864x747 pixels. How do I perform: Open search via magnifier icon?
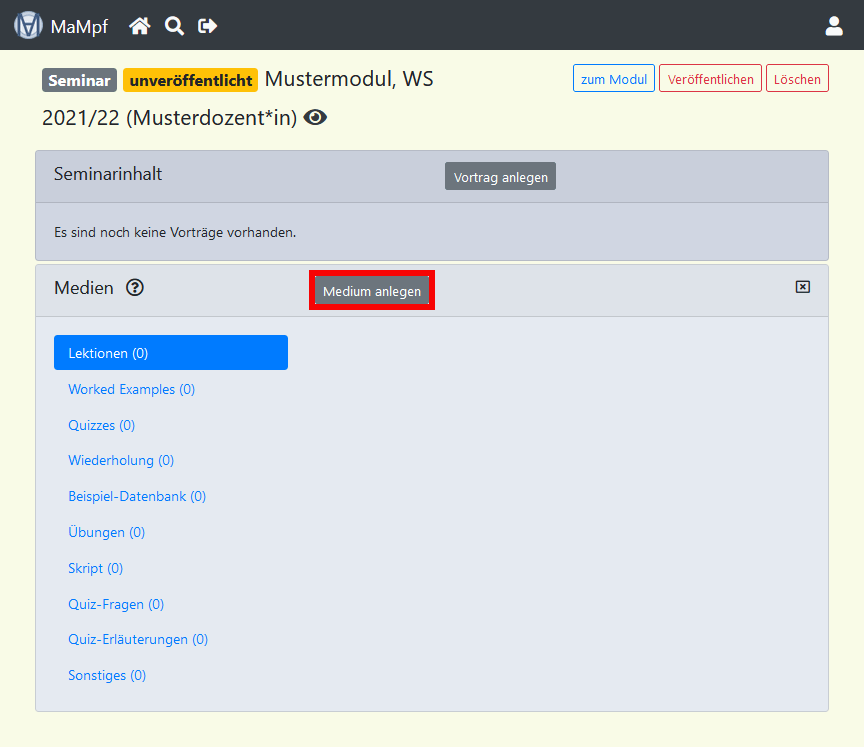[174, 26]
